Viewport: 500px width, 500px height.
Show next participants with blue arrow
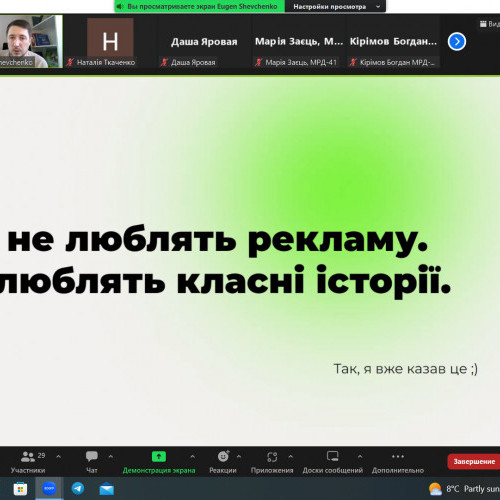pos(457,42)
